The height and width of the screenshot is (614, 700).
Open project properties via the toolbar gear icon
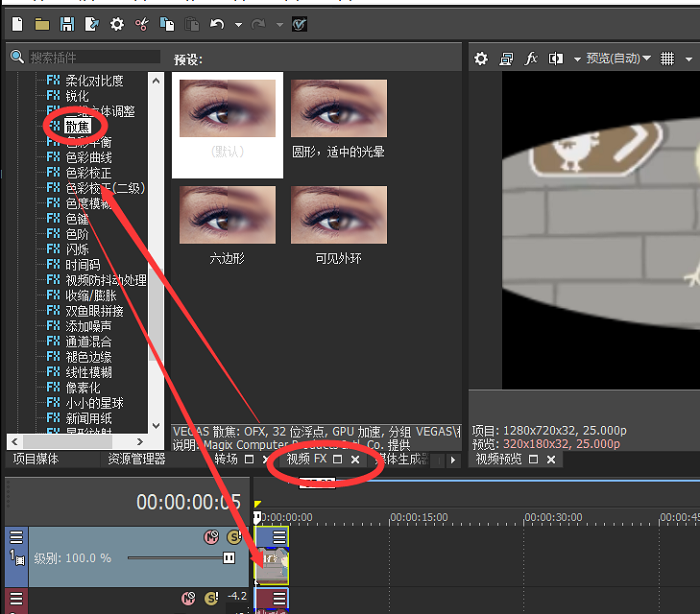point(117,24)
